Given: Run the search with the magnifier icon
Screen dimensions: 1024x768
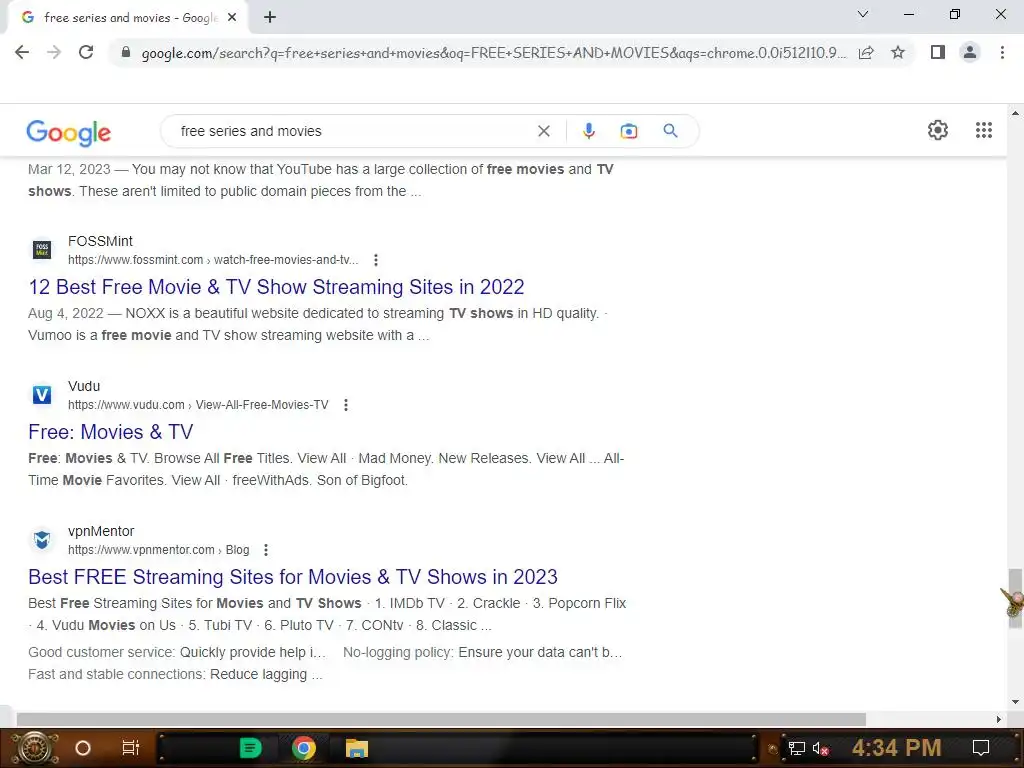Looking at the screenshot, I should pos(670,131).
